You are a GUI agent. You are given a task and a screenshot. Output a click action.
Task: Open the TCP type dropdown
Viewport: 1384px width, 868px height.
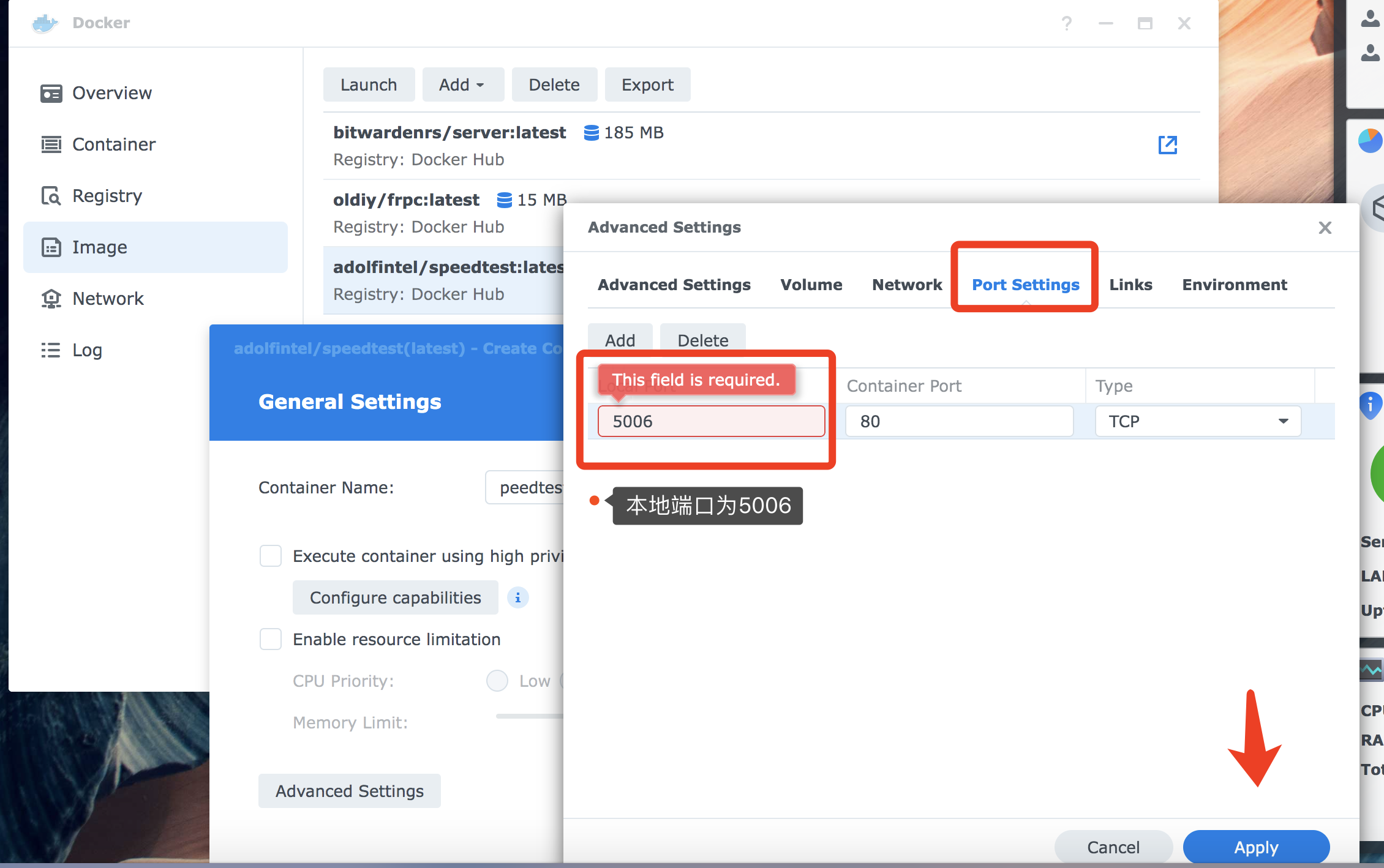(x=1284, y=421)
